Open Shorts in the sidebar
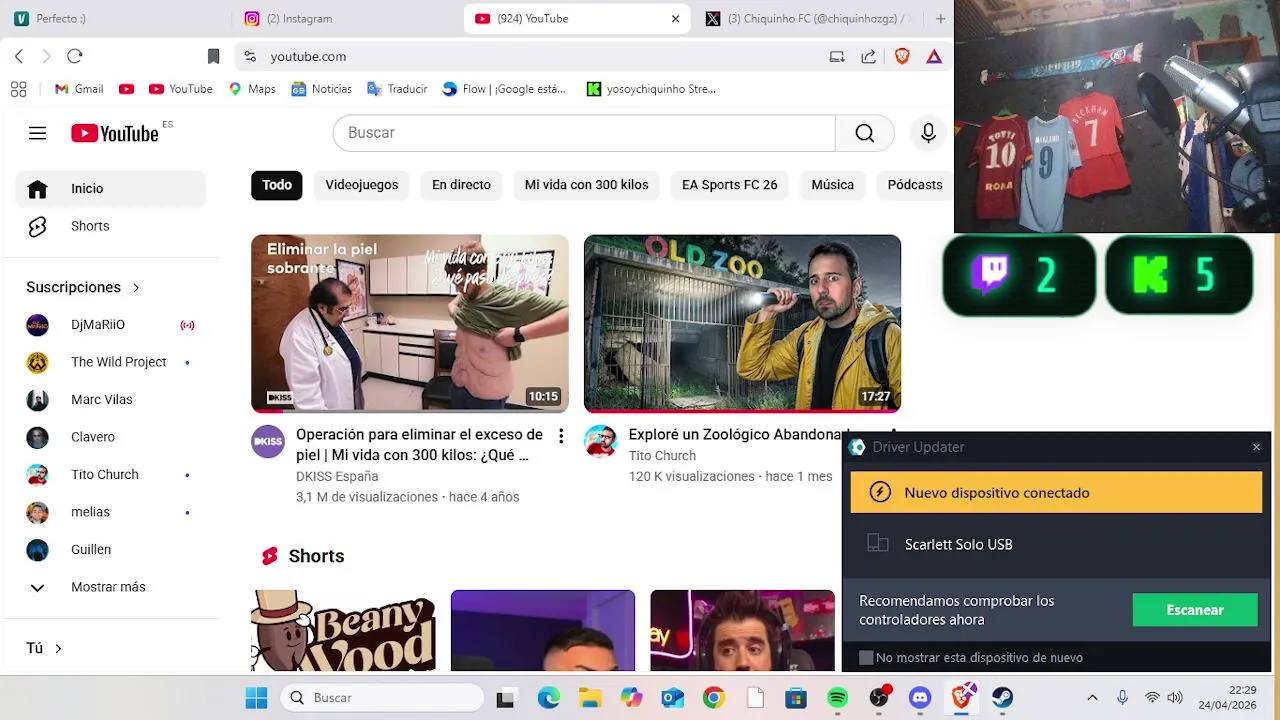 (x=110, y=226)
